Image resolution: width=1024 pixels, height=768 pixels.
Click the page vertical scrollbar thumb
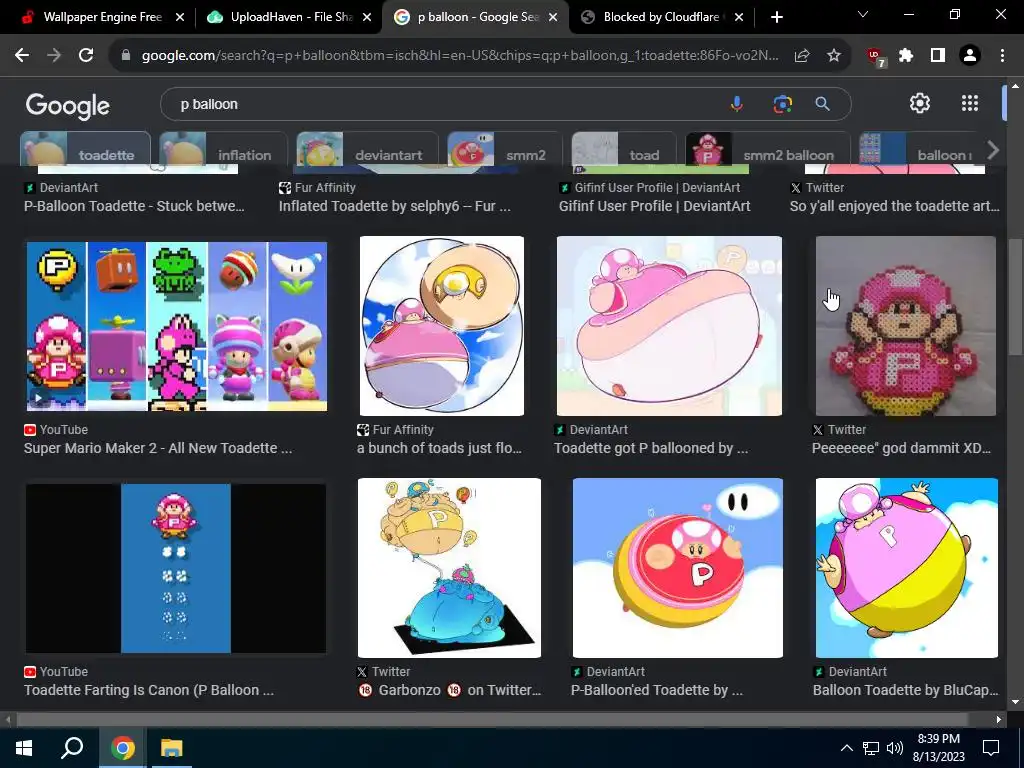[x=1014, y=297]
